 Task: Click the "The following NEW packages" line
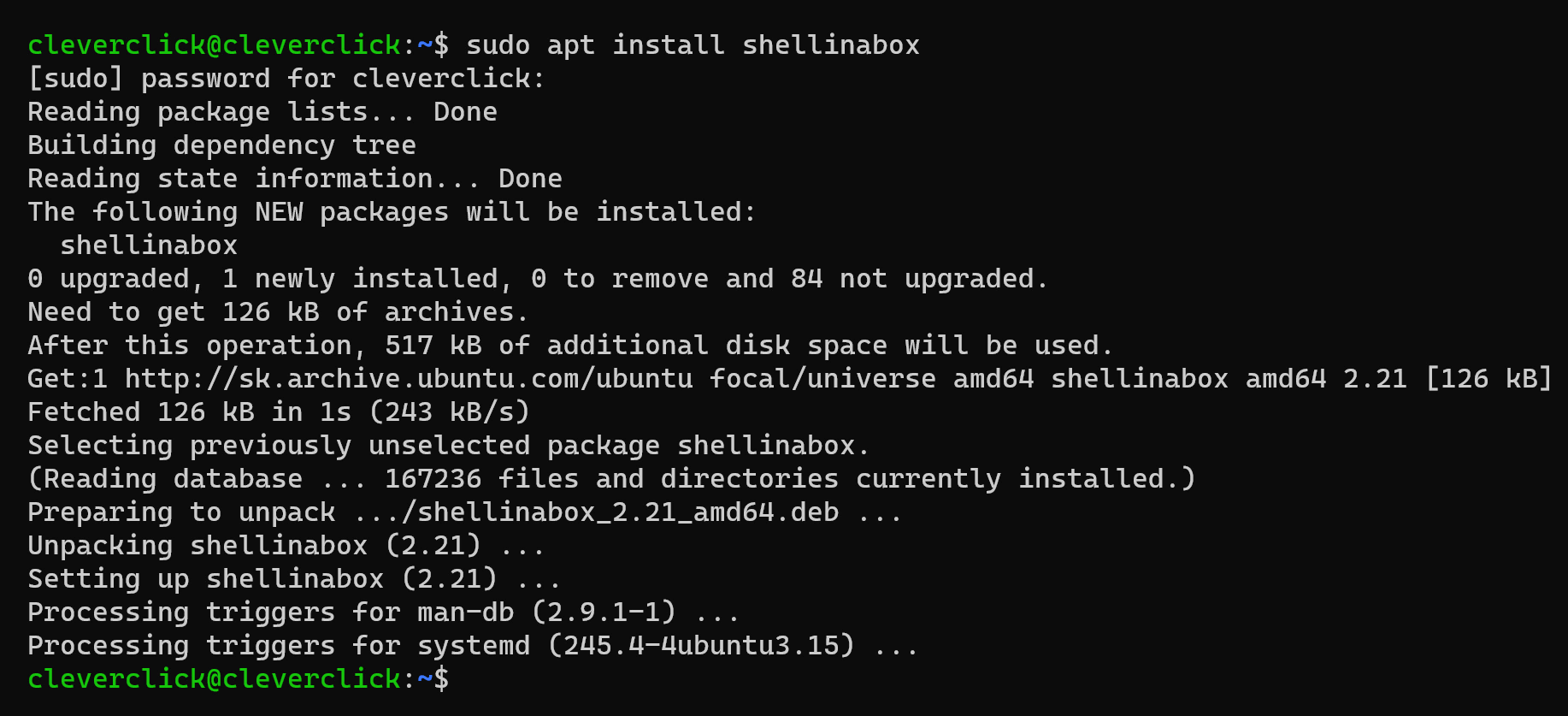(392, 212)
